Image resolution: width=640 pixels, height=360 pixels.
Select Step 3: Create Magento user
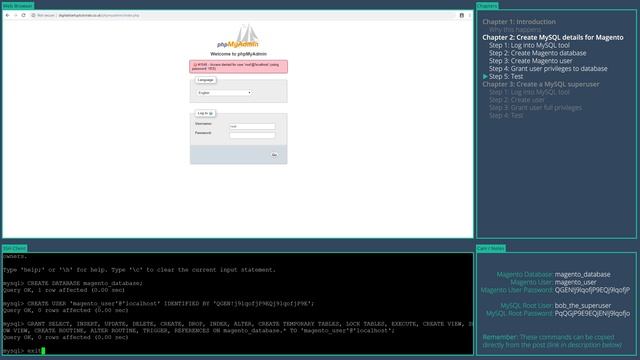[531, 60]
